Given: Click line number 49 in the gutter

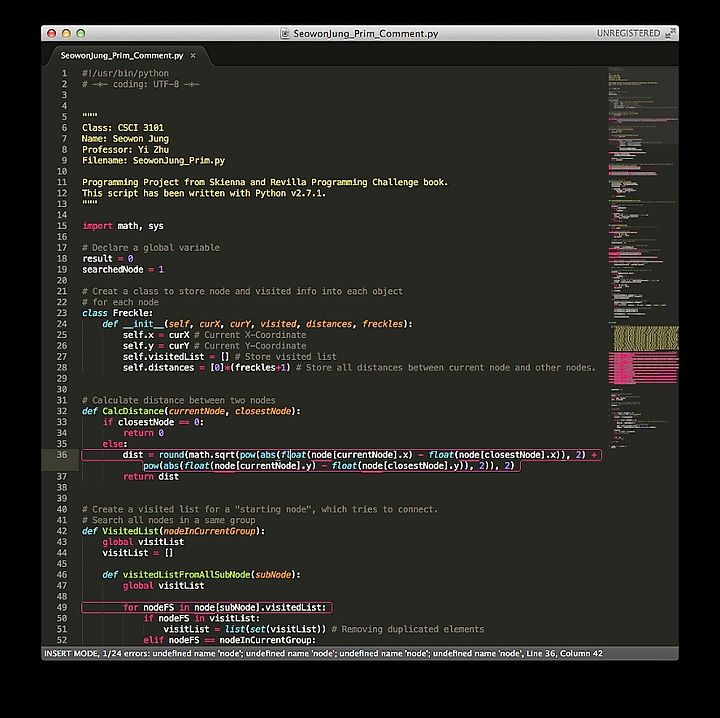Looking at the screenshot, I should [x=62, y=607].
